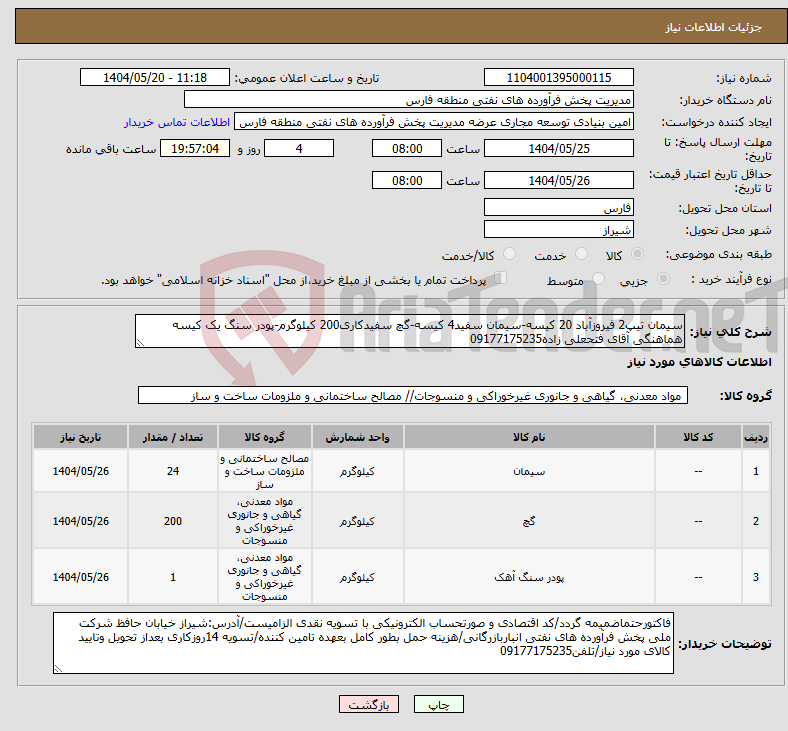Viewport: 788px width, 731px height.
Task: Click the buyer notes text area
Action: 363,643
